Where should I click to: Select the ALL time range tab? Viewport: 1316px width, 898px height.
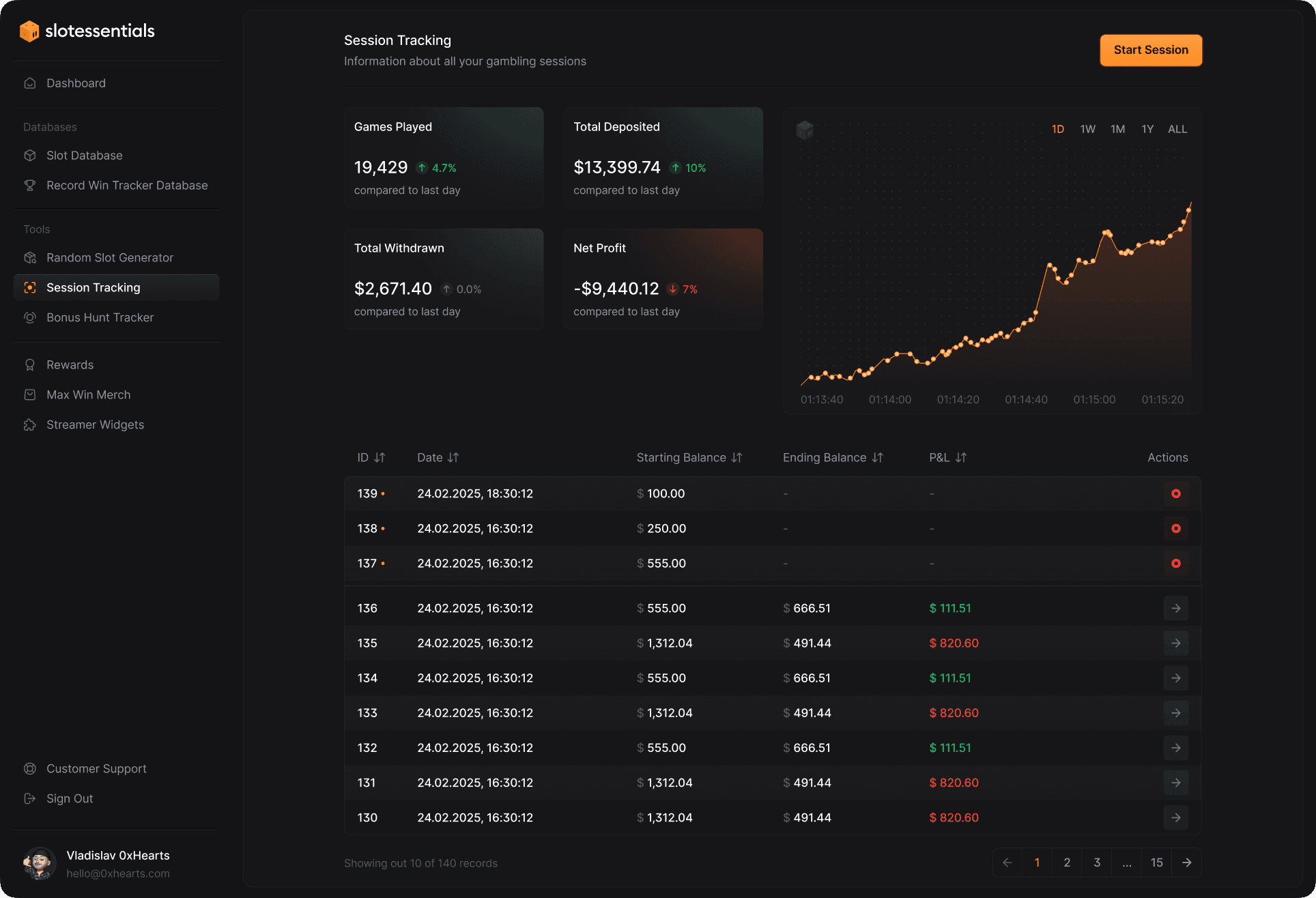(x=1177, y=129)
